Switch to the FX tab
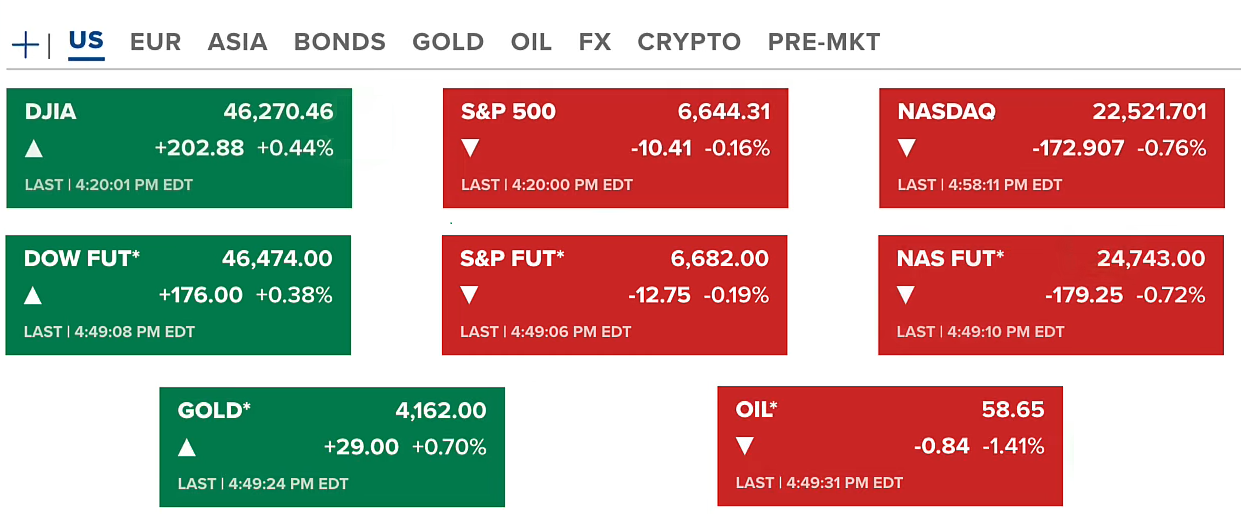 pyautogui.click(x=594, y=42)
